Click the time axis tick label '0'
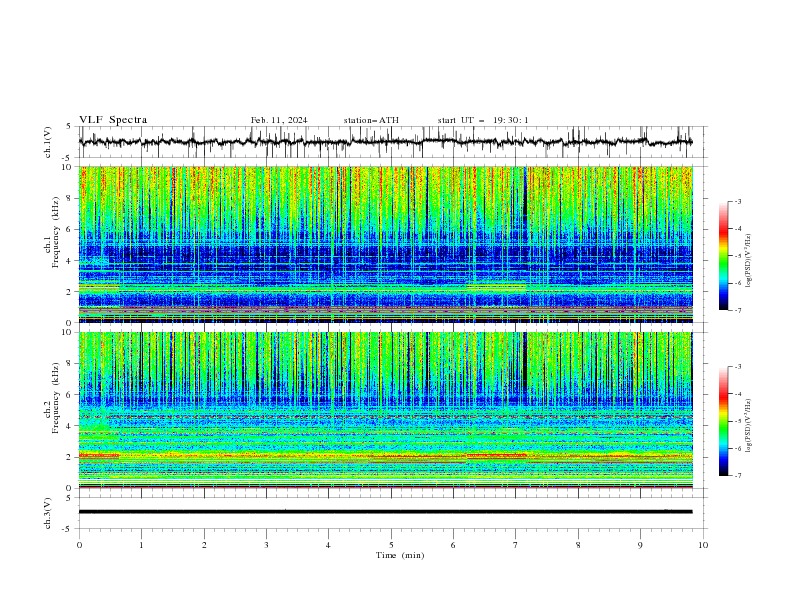The width and height of the screenshot is (792, 612). 79,545
